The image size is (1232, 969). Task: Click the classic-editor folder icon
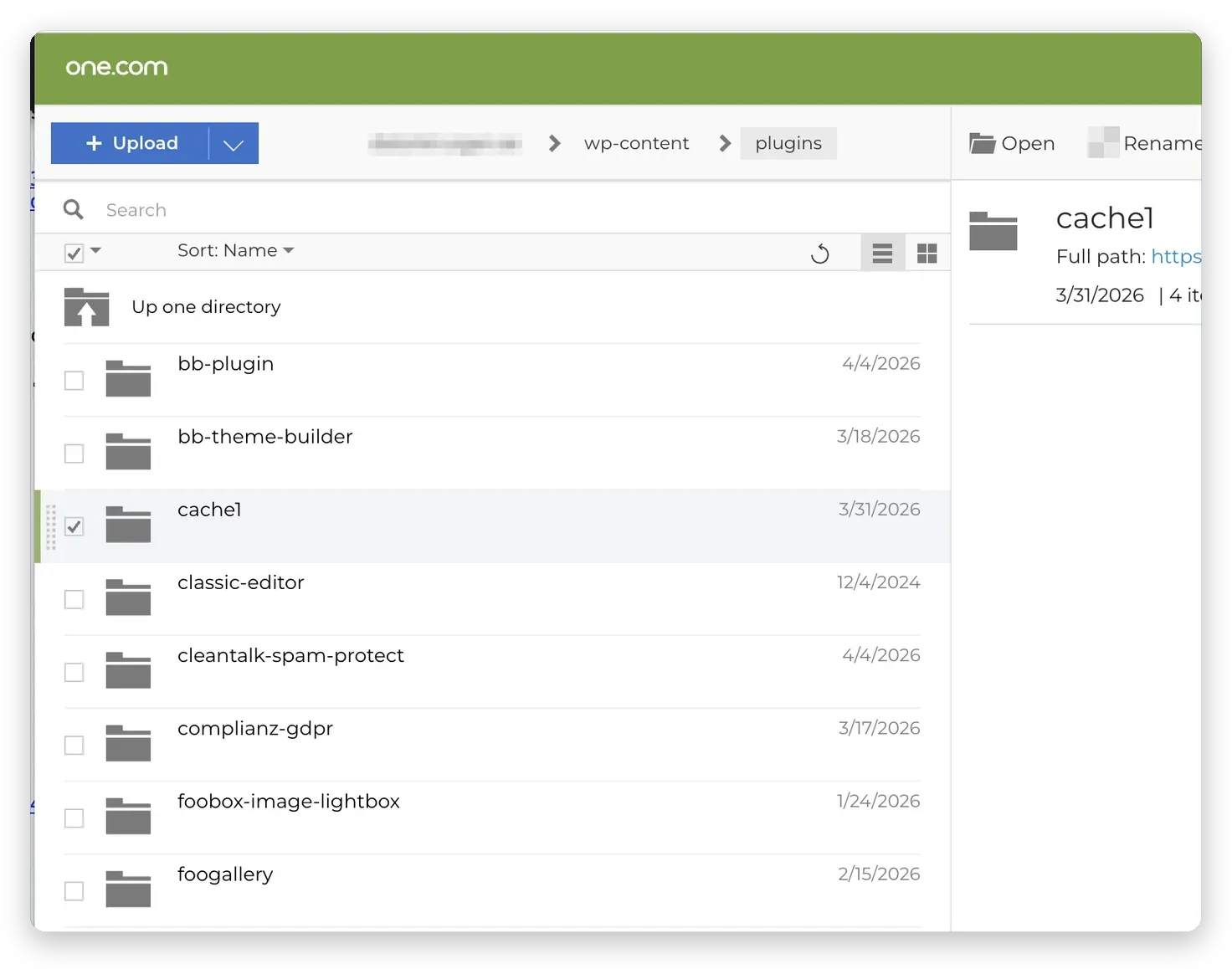pos(128,597)
